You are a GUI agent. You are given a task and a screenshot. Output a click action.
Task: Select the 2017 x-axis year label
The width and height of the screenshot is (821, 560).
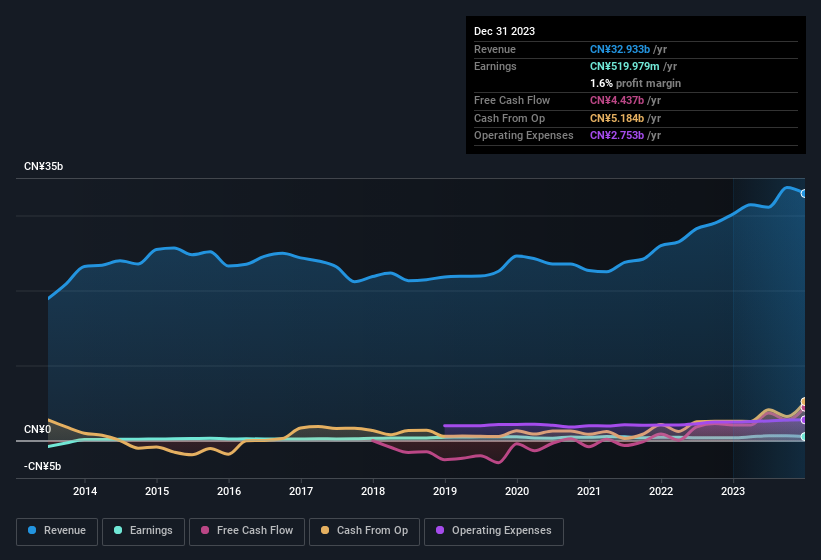click(x=301, y=491)
